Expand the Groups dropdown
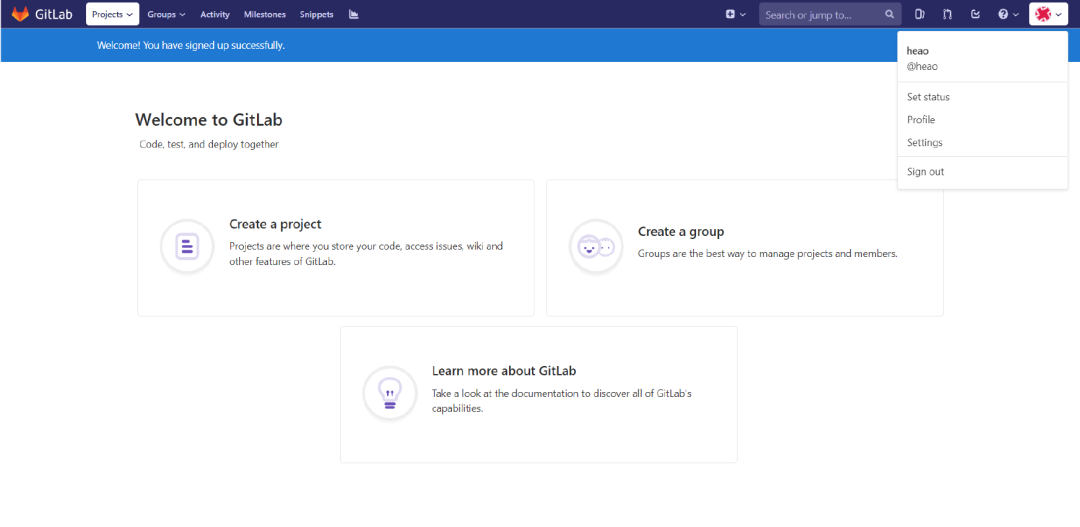Image resolution: width=1080 pixels, height=527 pixels. coord(166,14)
